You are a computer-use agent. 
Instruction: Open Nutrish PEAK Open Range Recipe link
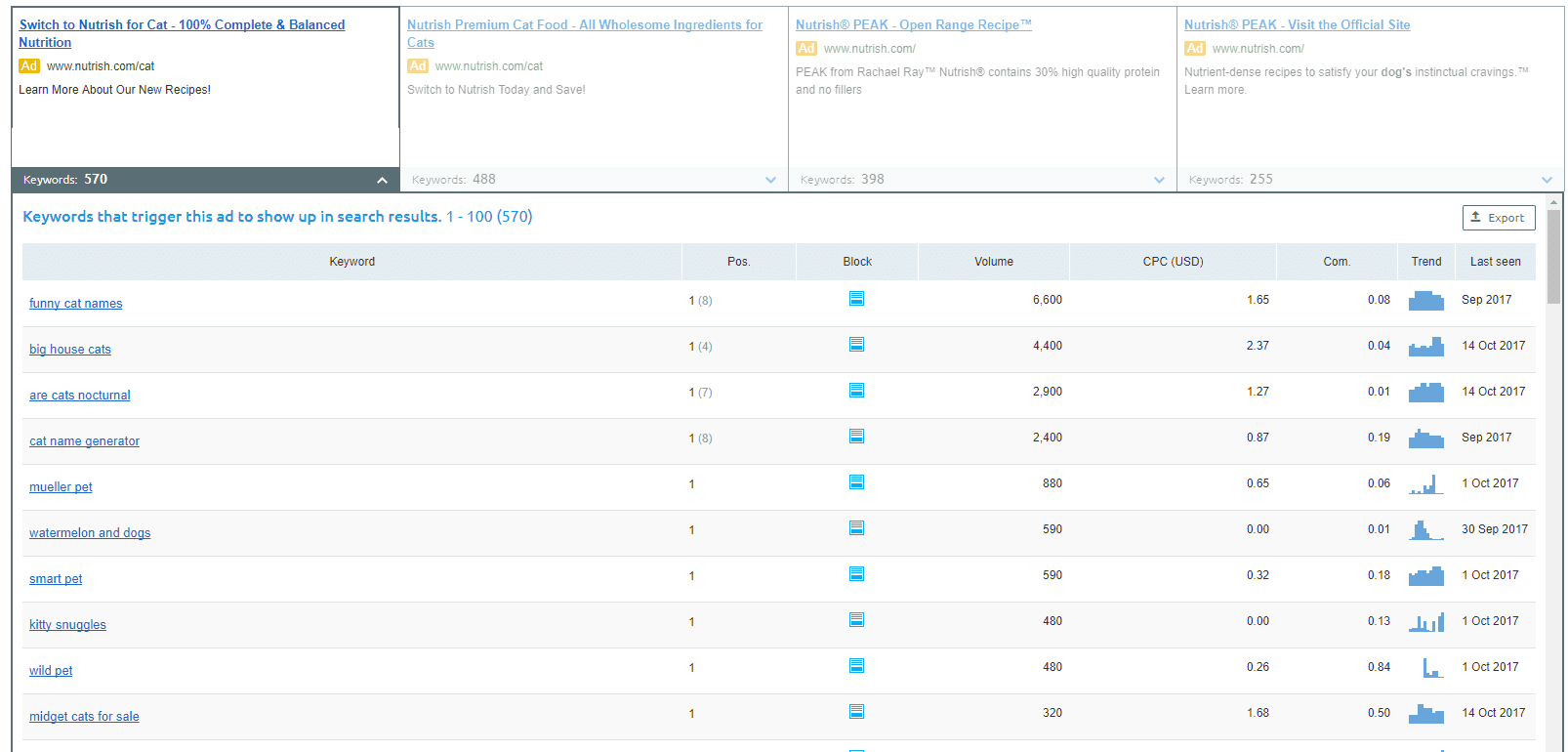point(914,24)
